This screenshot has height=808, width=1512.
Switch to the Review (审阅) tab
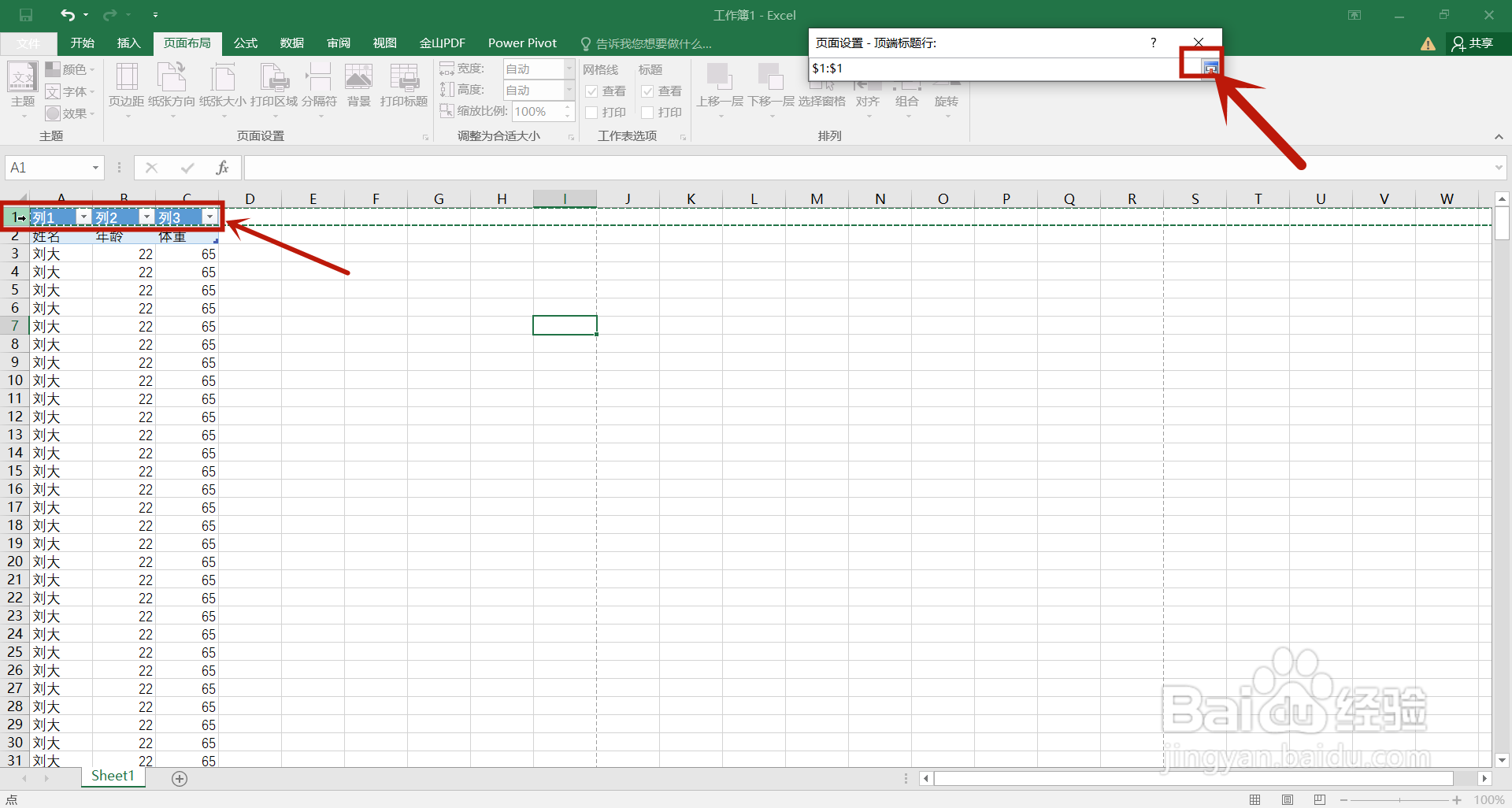pyautogui.click(x=339, y=43)
